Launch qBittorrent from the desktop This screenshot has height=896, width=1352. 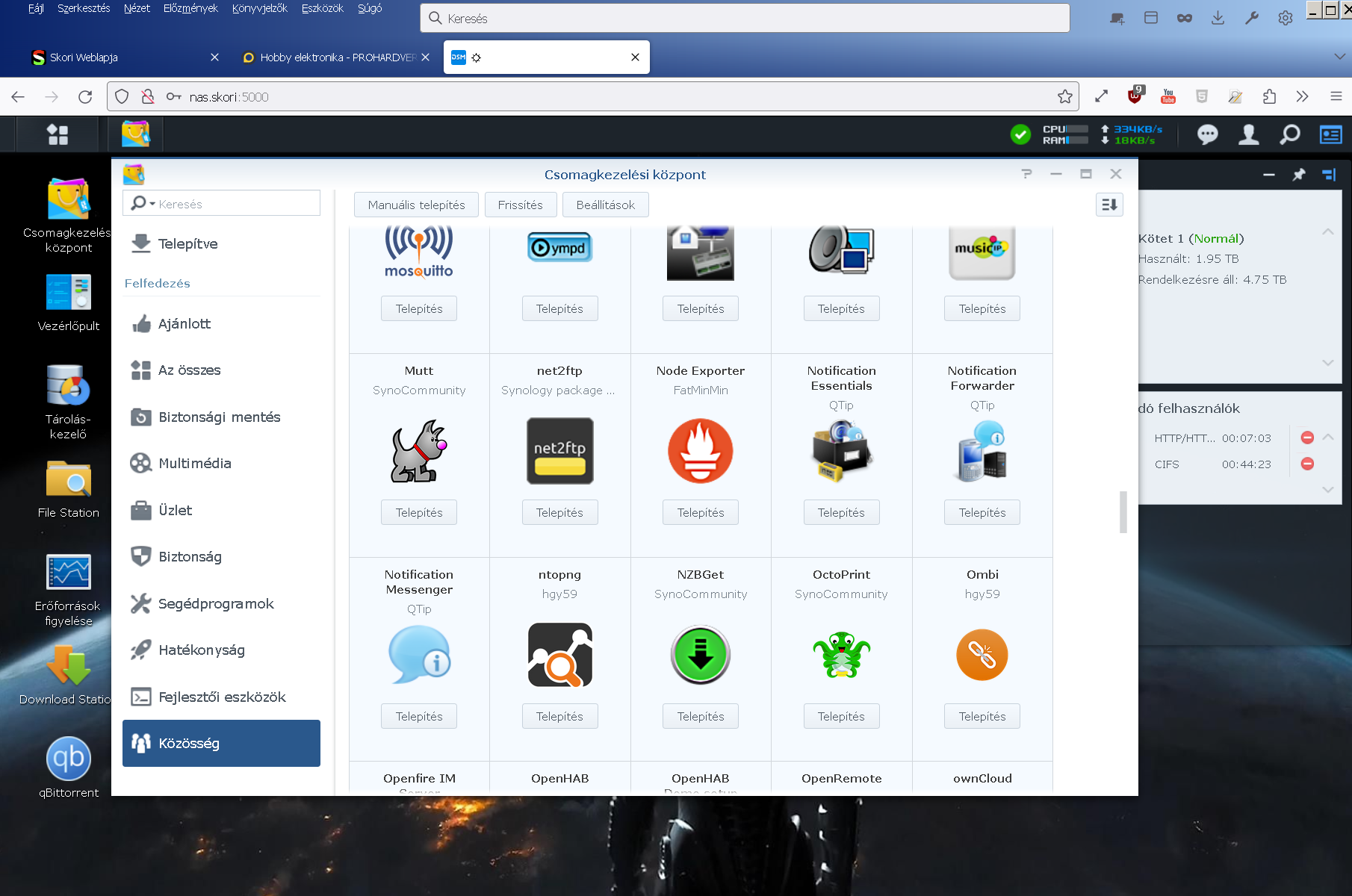(69, 759)
